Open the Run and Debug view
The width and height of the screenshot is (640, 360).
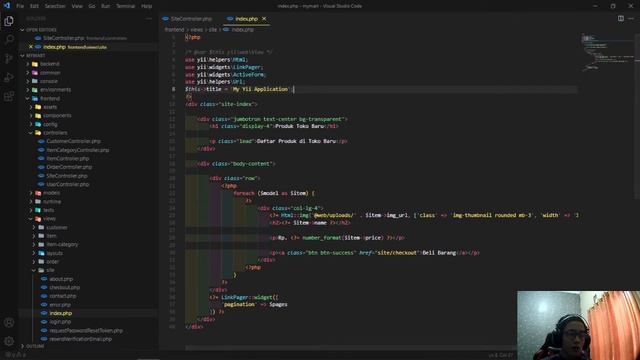(x=9, y=78)
